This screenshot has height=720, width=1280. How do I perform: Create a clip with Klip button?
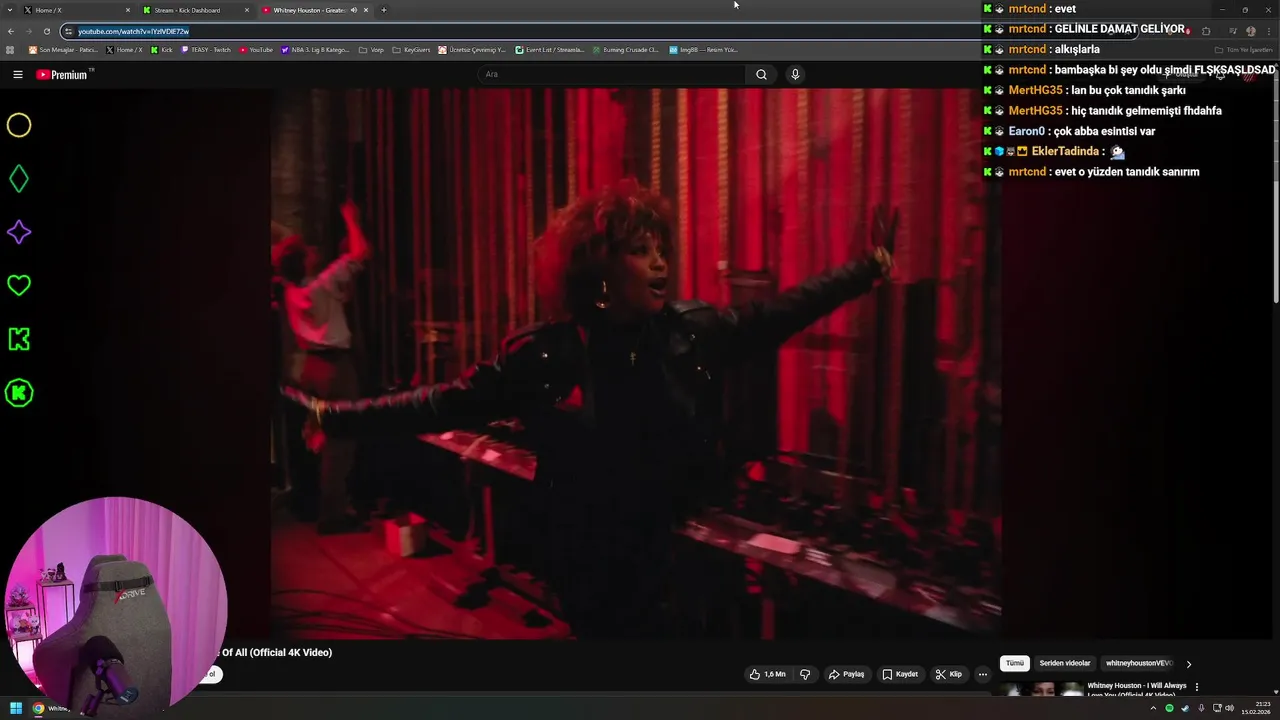(948, 674)
